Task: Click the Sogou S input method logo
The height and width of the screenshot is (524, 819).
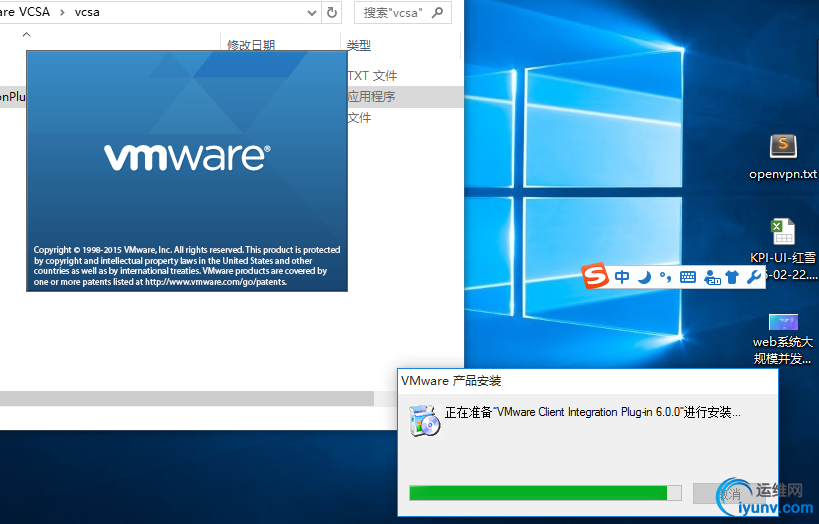Action: 595,276
